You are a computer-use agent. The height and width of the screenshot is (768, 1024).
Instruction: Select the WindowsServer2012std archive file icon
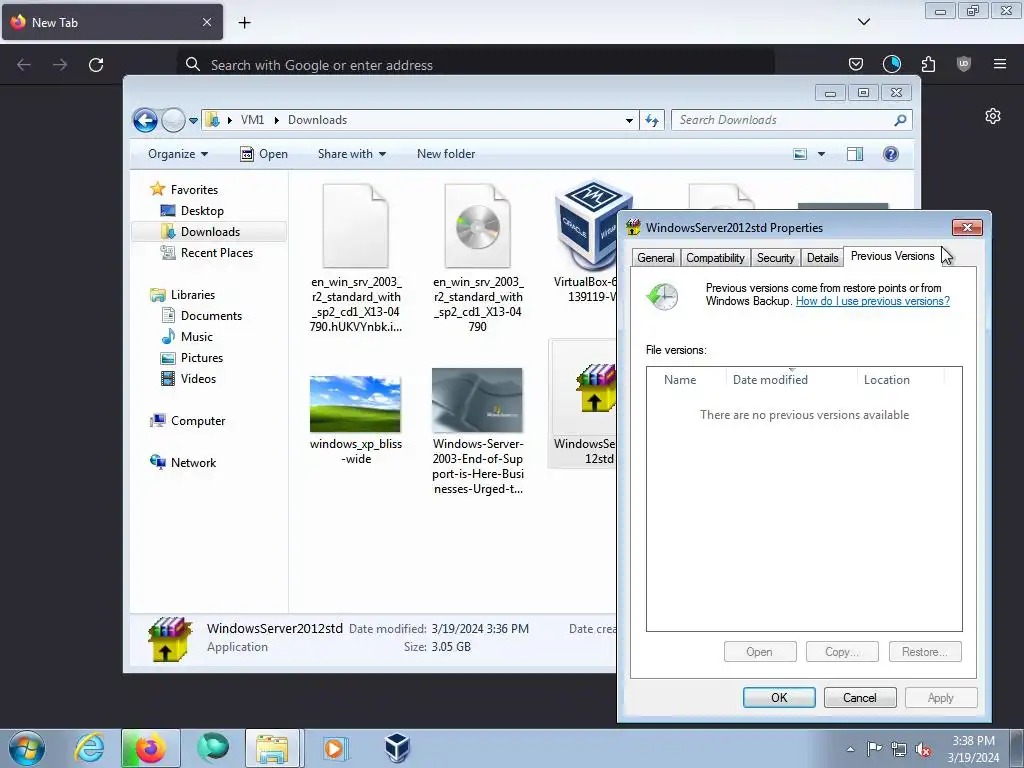[x=595, y=388]
